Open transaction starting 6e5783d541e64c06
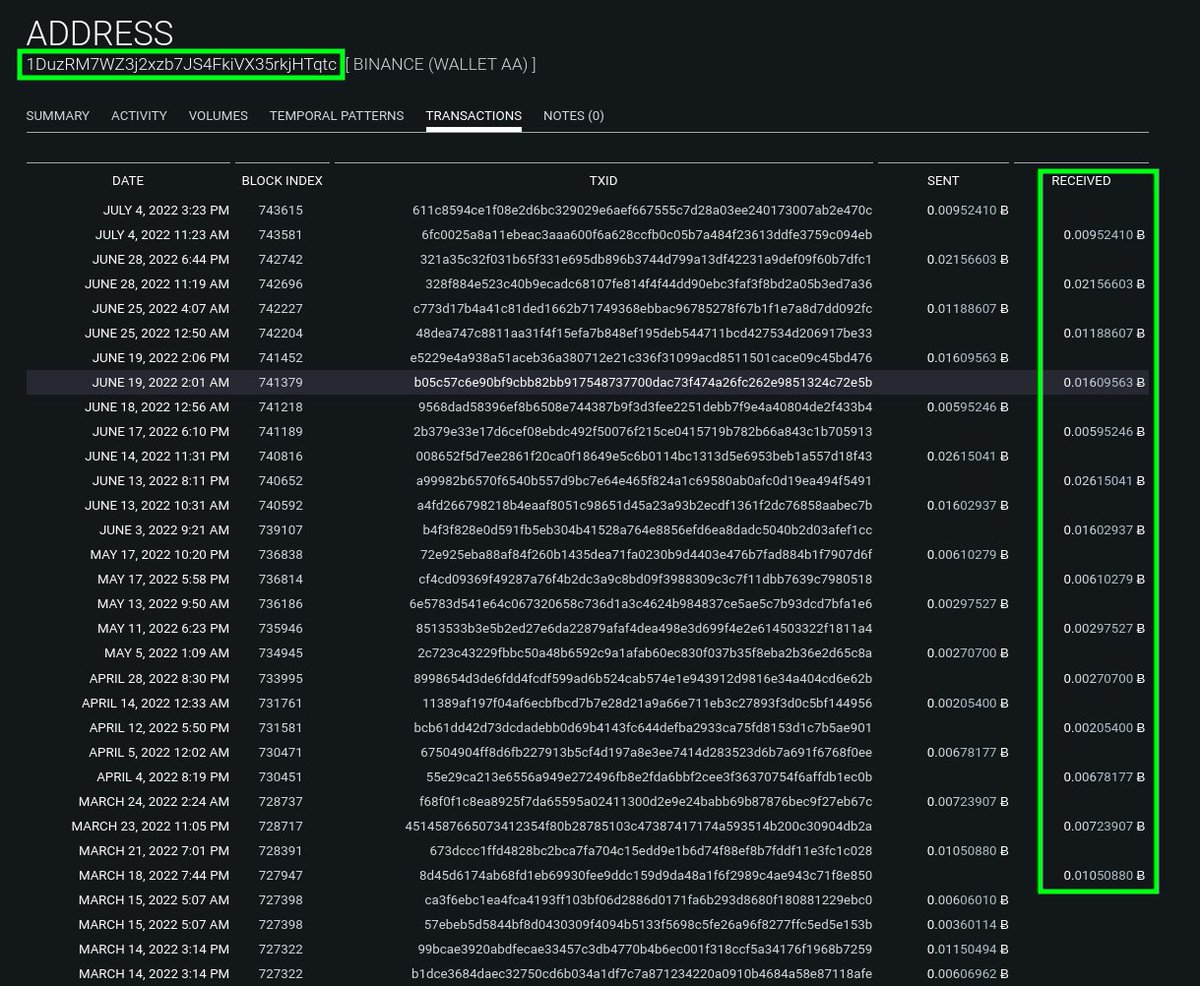Screen dimensions: 1200x986 pyautogui.click(x=640, y=603)
